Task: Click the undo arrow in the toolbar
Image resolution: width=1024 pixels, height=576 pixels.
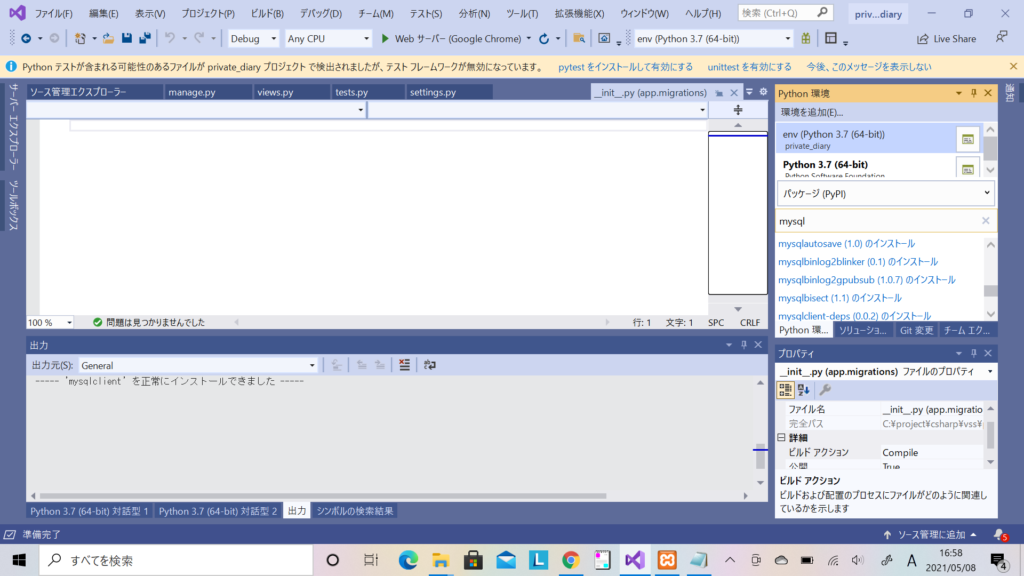Action: [x=170, y=39]
